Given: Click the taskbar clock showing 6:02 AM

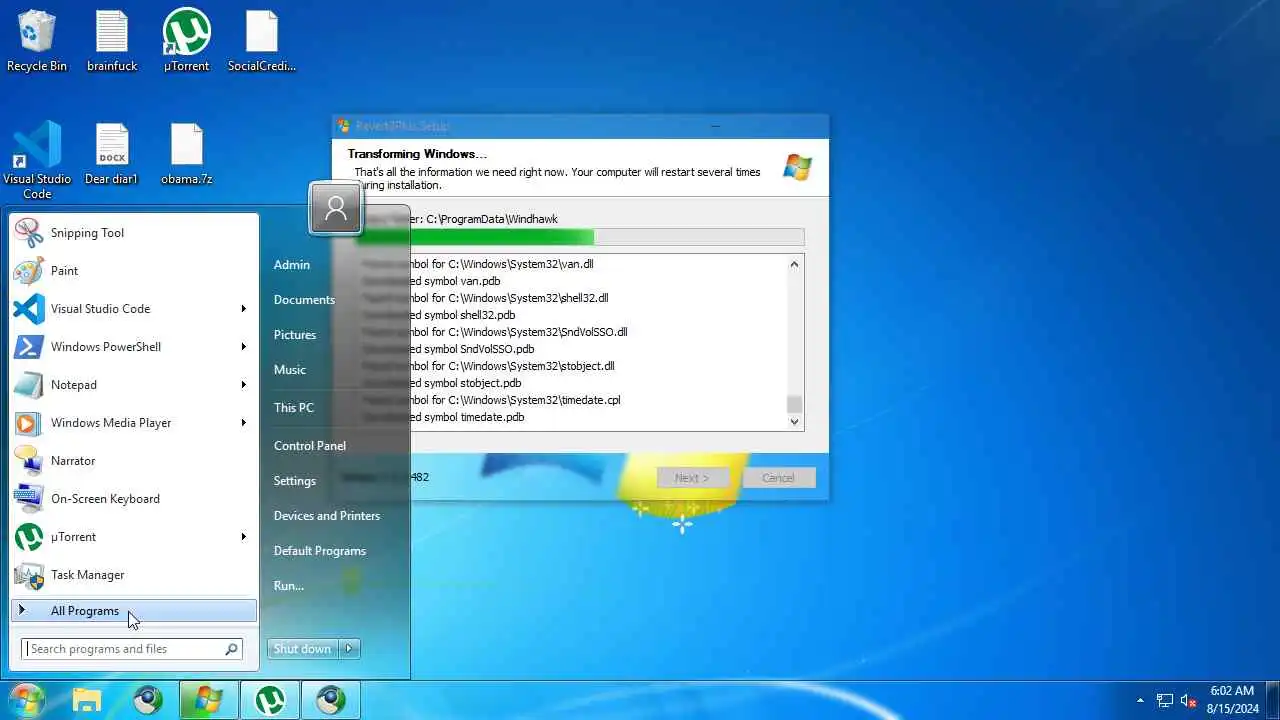Looking at the screenshot, I should (1232, 700).
